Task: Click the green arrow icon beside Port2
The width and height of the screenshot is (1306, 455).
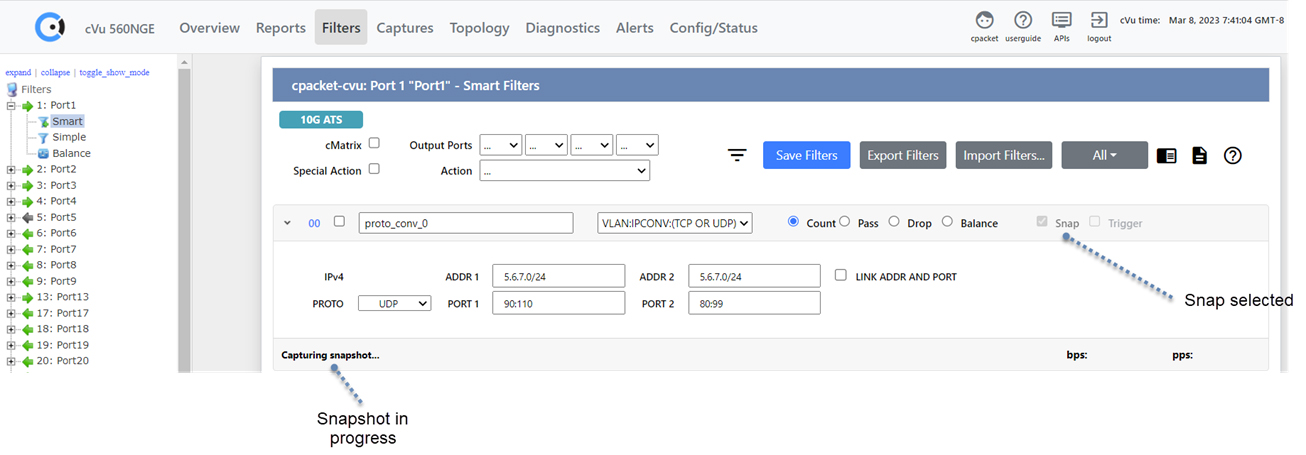Action: 28,169
